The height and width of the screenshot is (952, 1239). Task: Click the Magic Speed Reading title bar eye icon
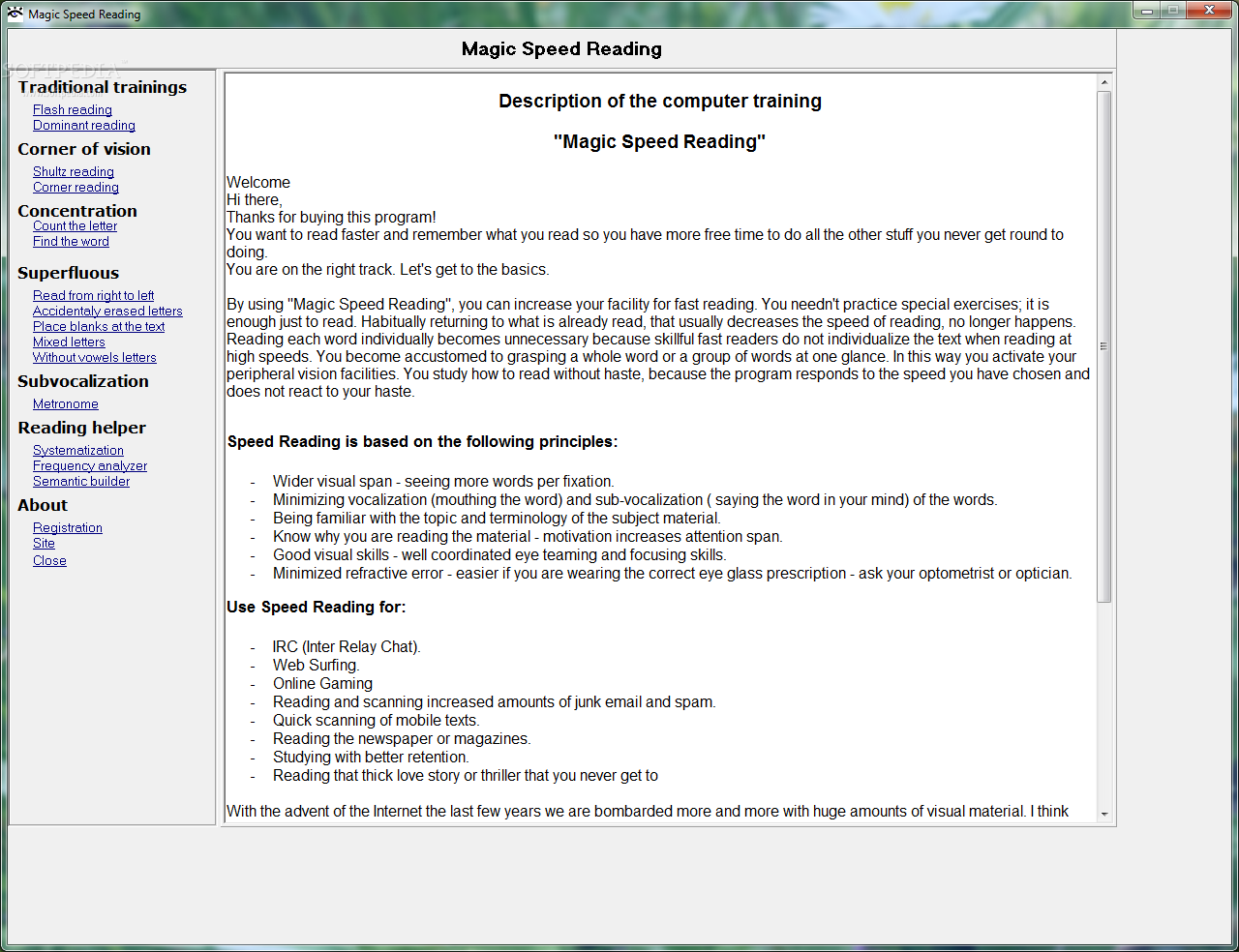pos(15,14)
